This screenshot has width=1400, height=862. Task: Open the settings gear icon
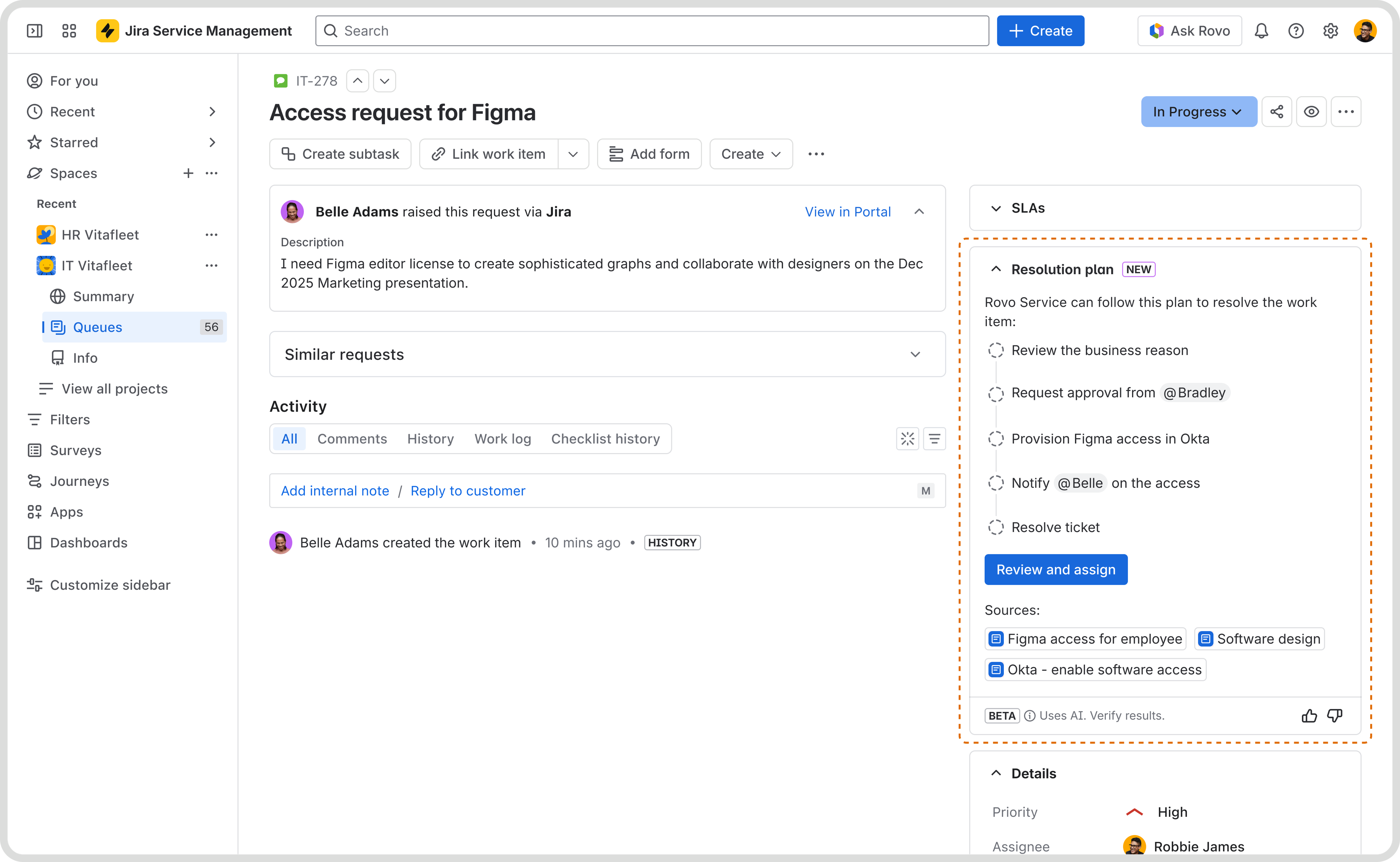click(1331, 31)
